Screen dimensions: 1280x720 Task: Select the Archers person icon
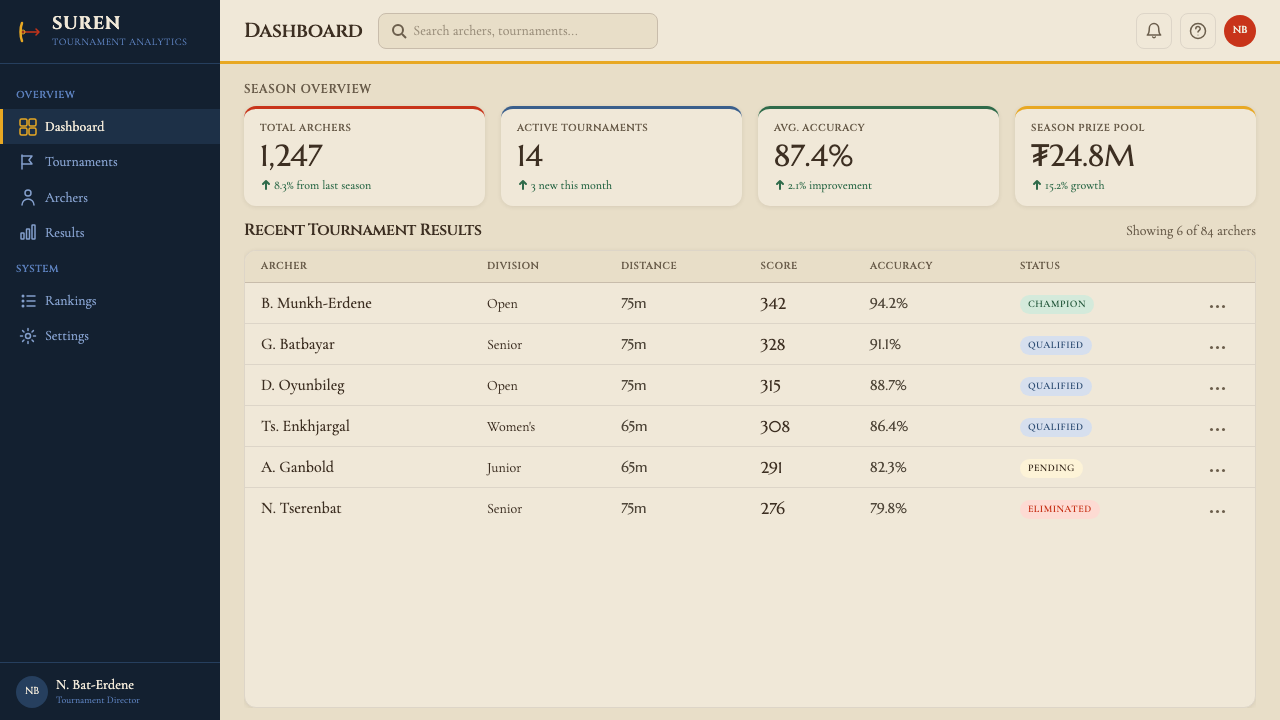[28, 198]
